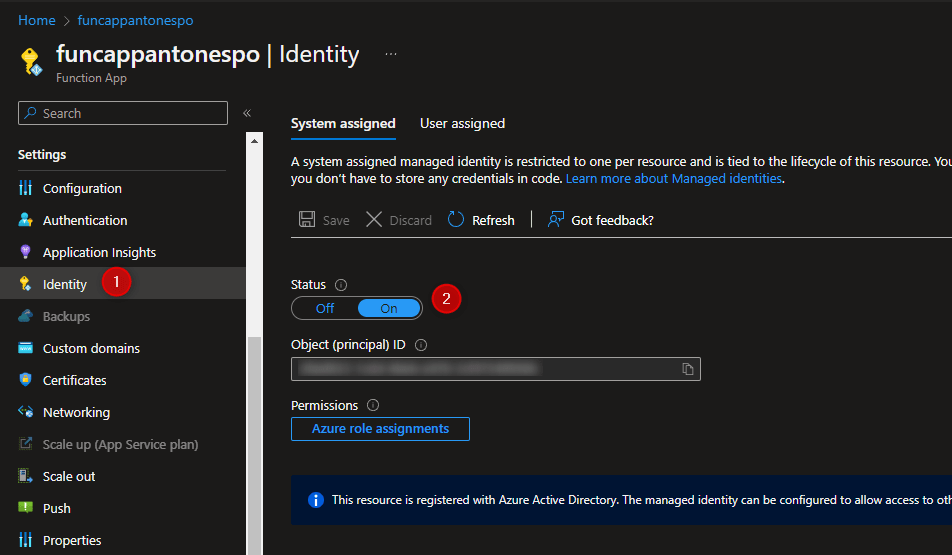Click the sidebar Search input field

click(123, 113)
